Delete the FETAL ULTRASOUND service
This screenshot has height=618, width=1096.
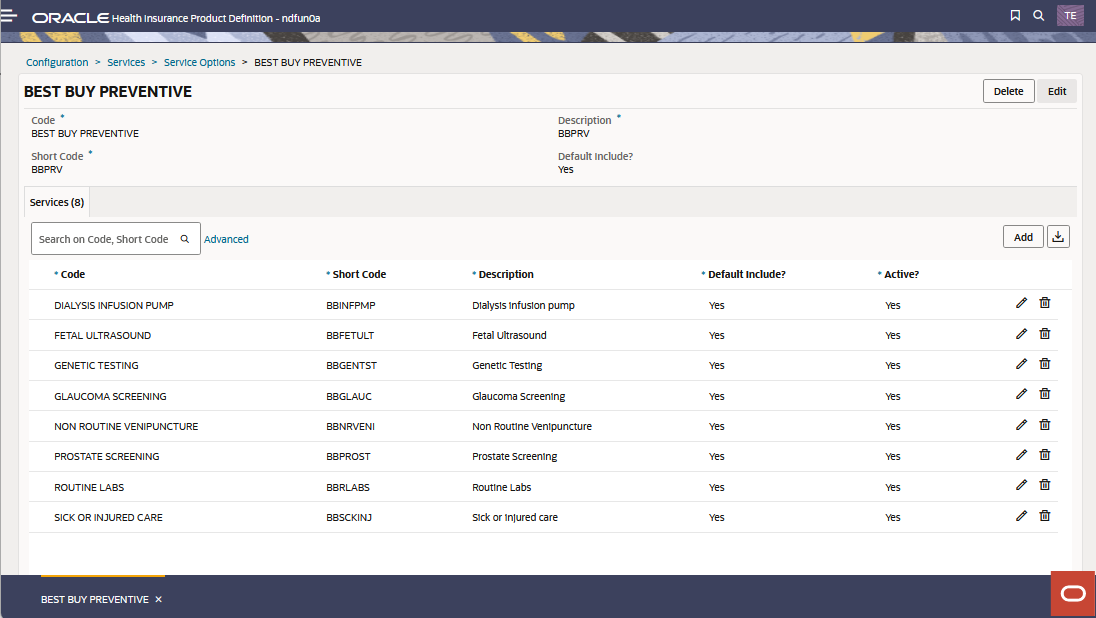1044,333
